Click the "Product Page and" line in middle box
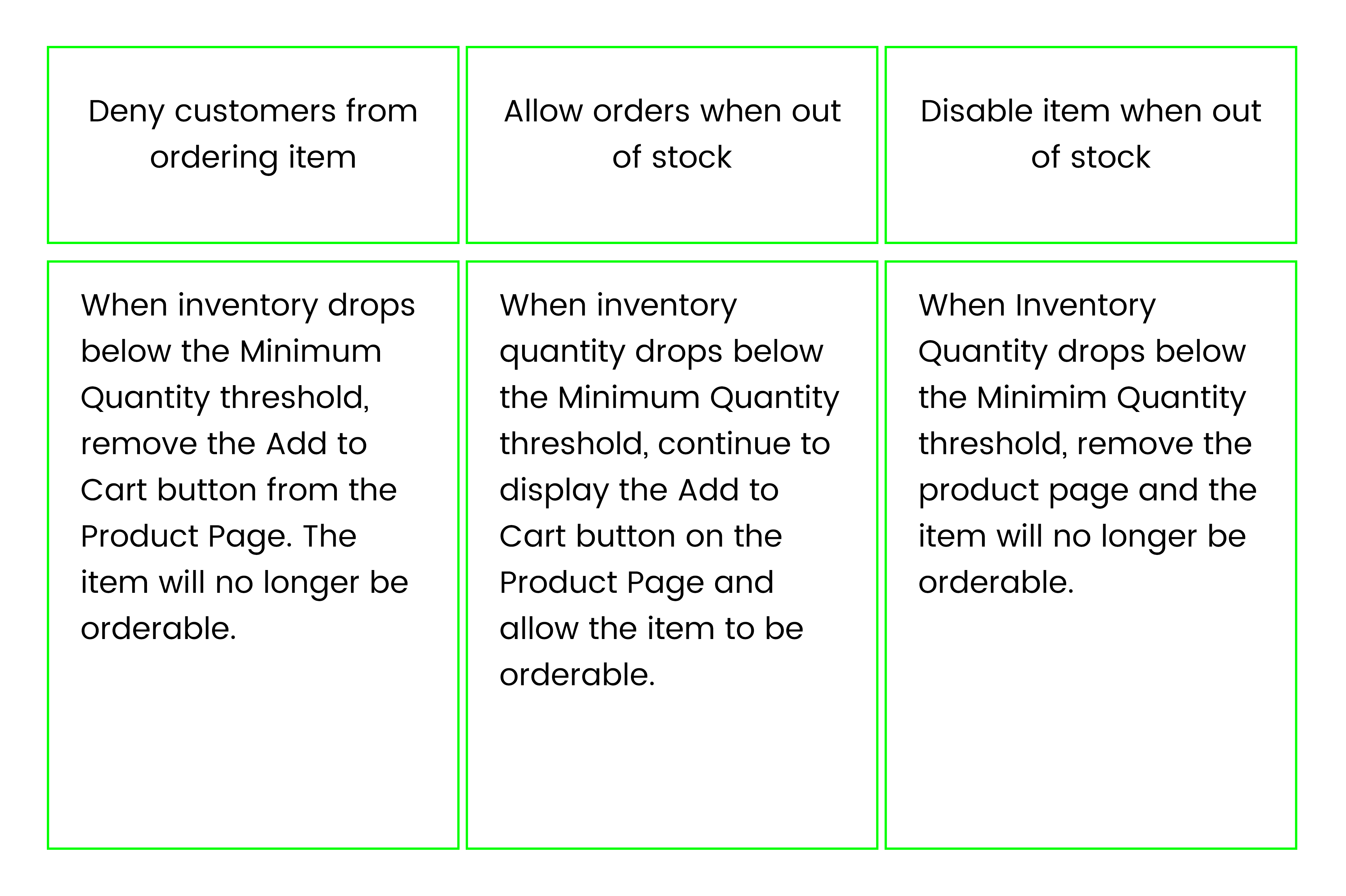Image resolution: width=1346 pixels, height=896 pixels. pos(636,584)
